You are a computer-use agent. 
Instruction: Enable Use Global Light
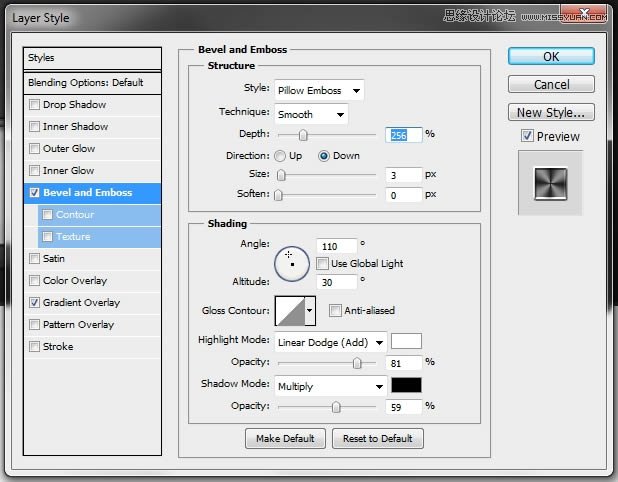point(322,263)
